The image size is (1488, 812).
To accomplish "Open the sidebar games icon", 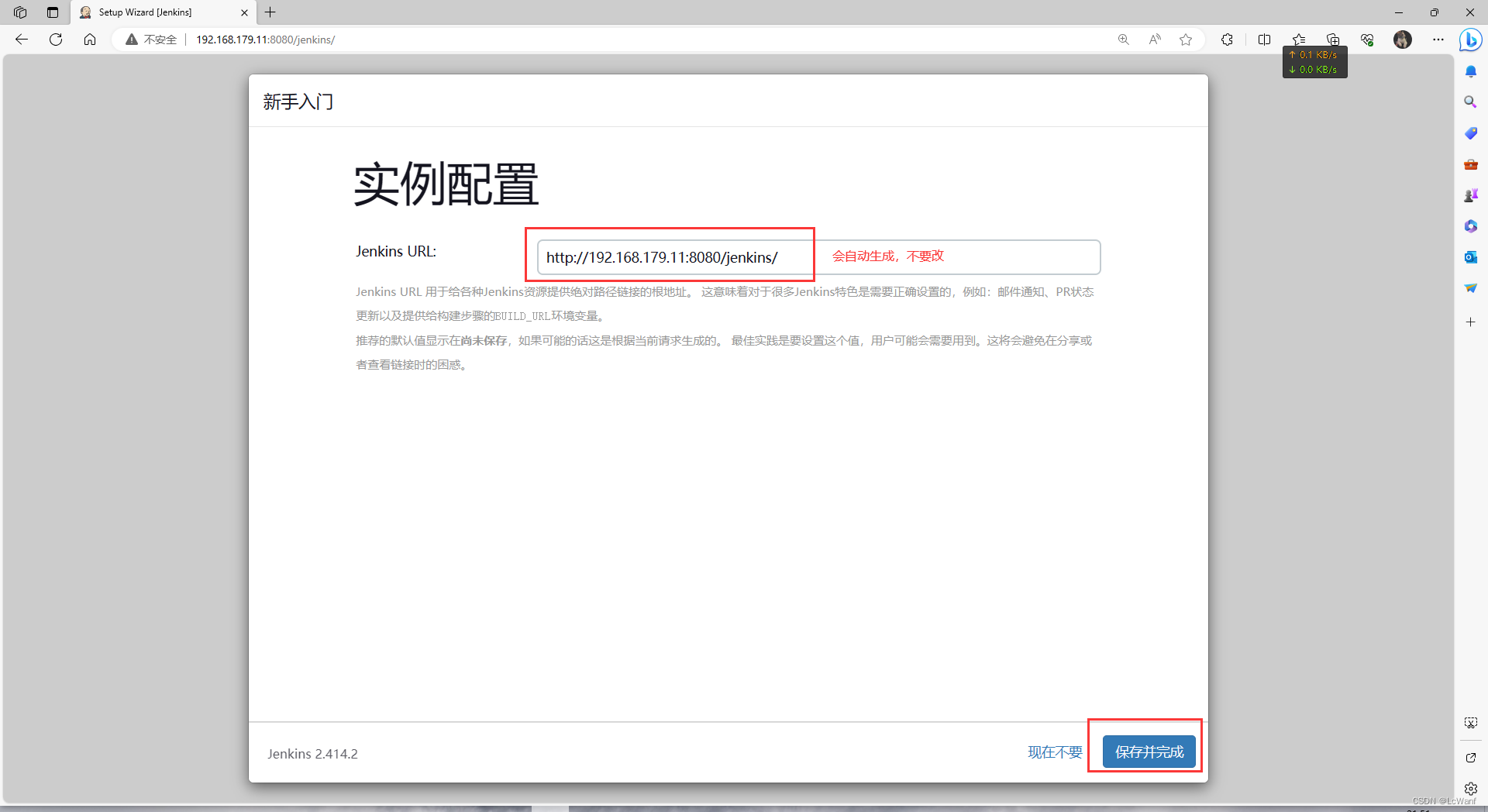I will pyautogui.click(x=1471, y=195).
